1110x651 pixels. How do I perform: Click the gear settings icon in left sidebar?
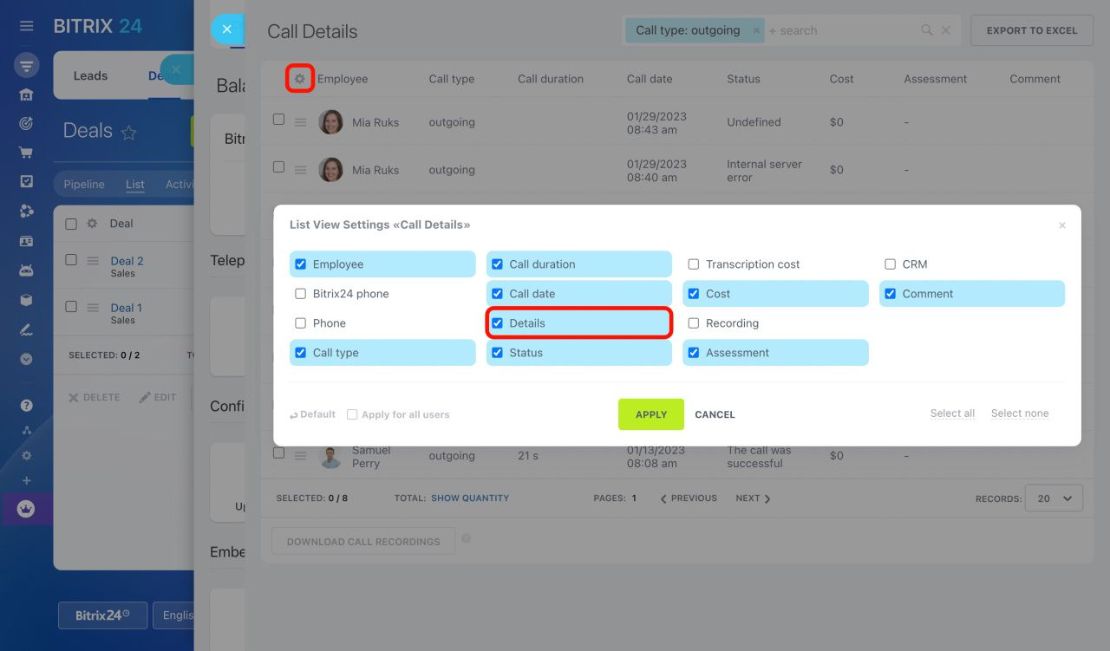26,456
